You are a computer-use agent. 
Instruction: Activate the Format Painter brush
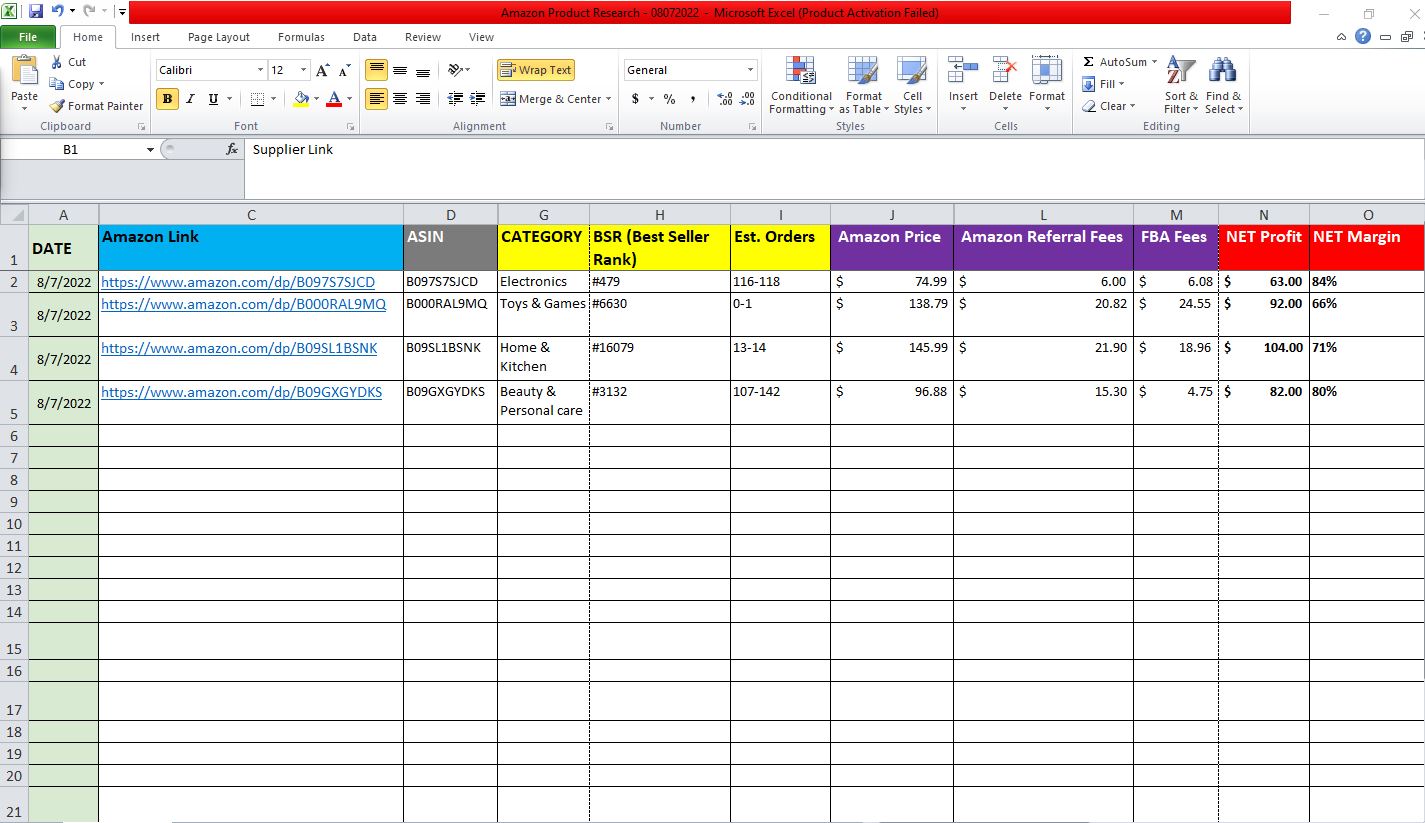pyautogui.click(x=57, y=106)
